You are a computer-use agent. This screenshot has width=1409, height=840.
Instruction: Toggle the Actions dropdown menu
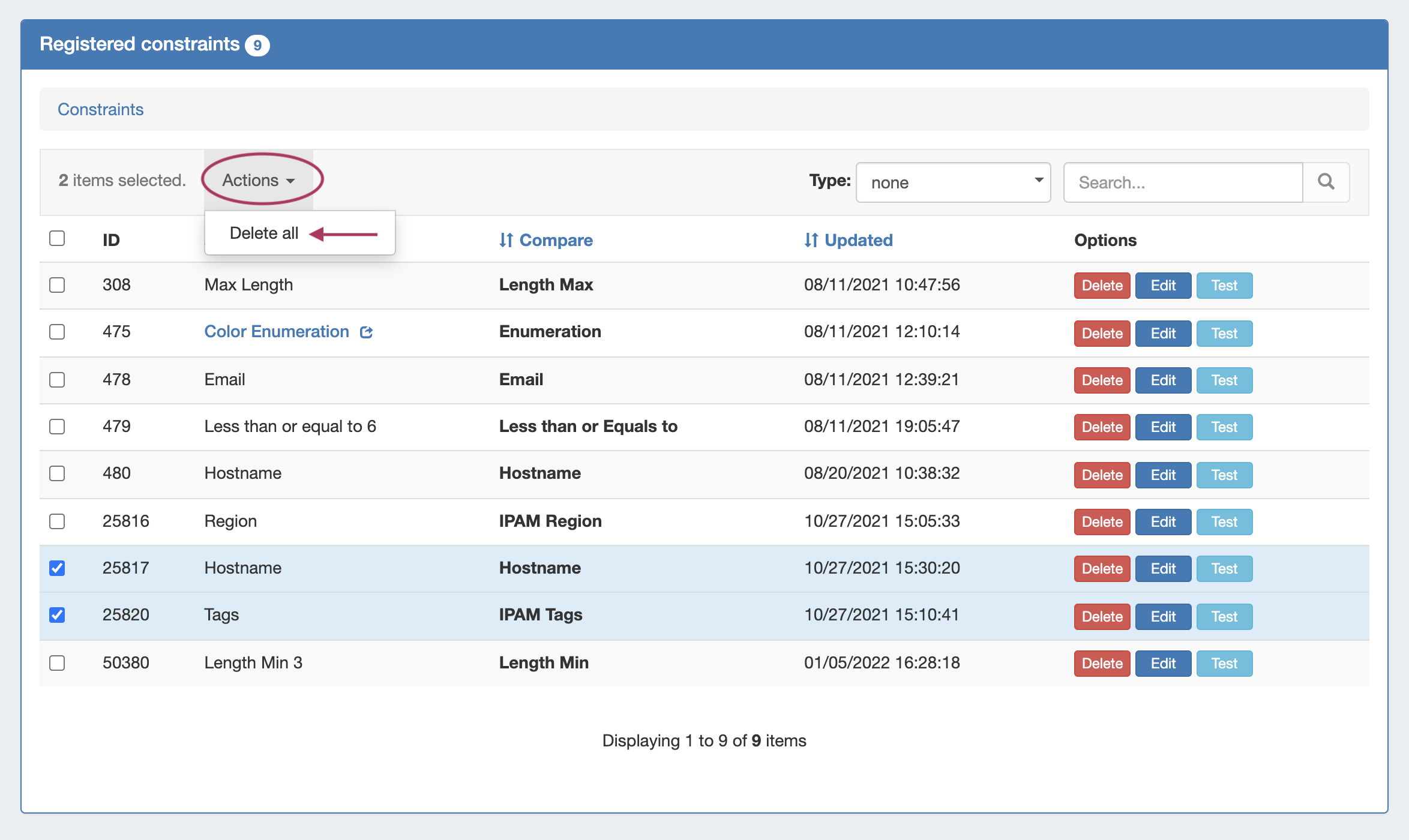(259, 180)
